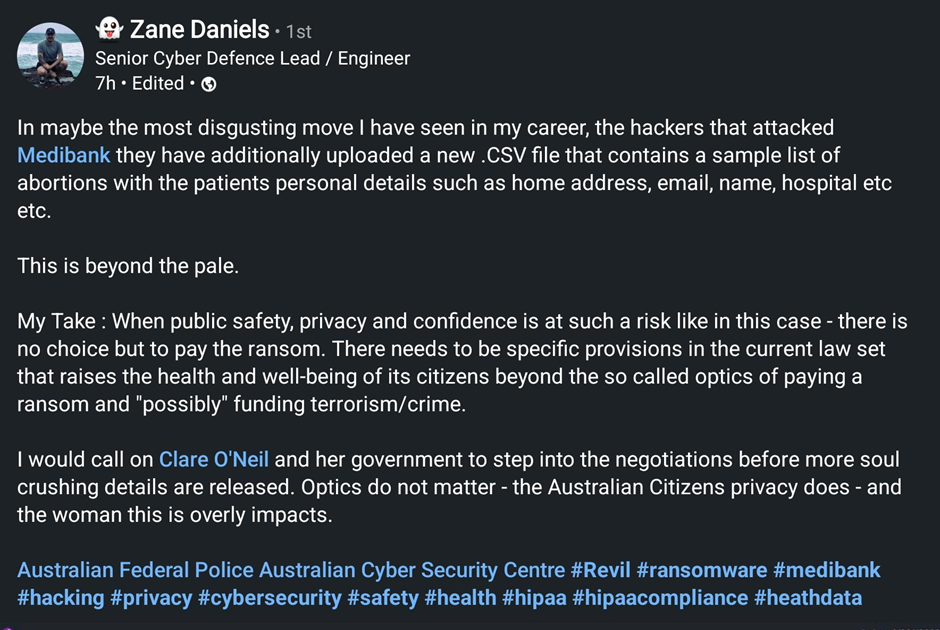Screen dimensions: 940x630
Task: Open Clare O'Neil's profile mention
Action: (x=213, y=460)
